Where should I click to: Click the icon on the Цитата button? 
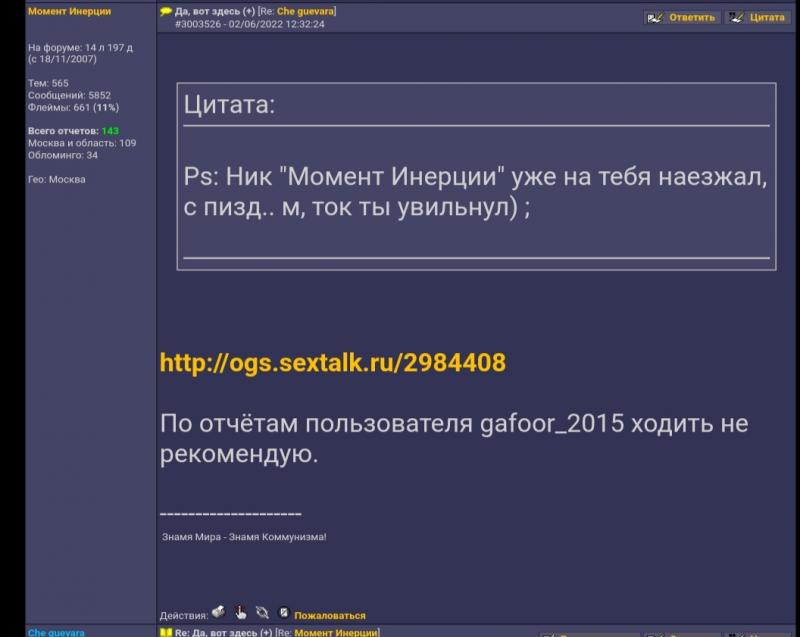click(736, 18)
